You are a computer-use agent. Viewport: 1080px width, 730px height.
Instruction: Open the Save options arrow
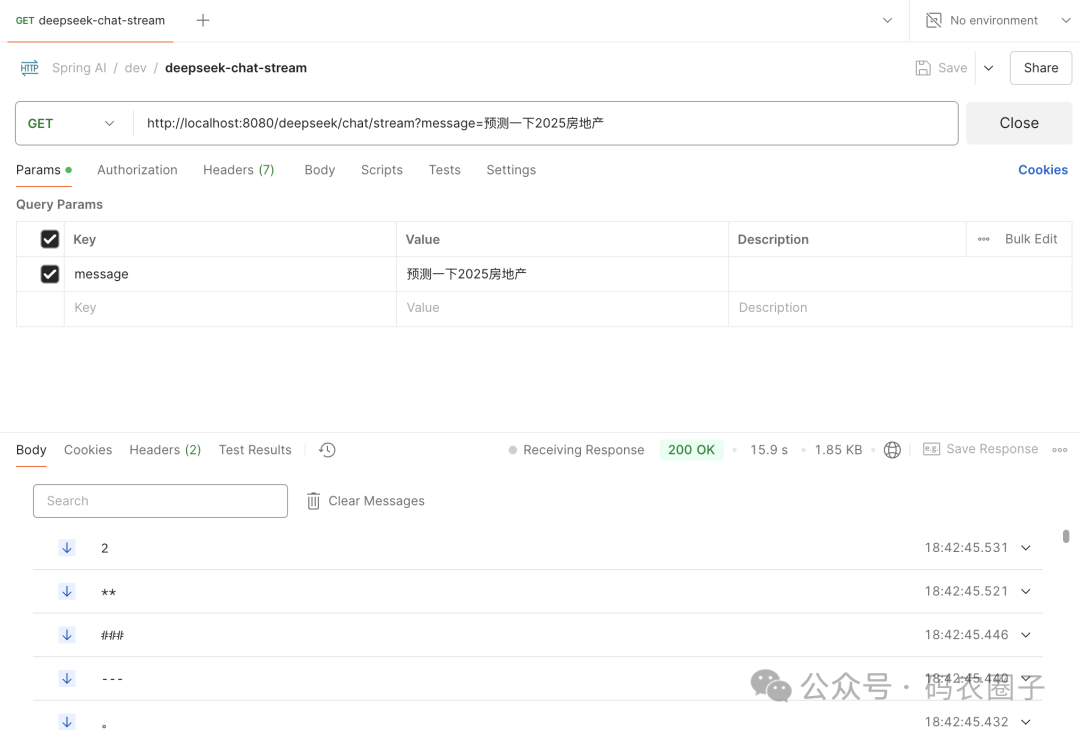(988, 67)
